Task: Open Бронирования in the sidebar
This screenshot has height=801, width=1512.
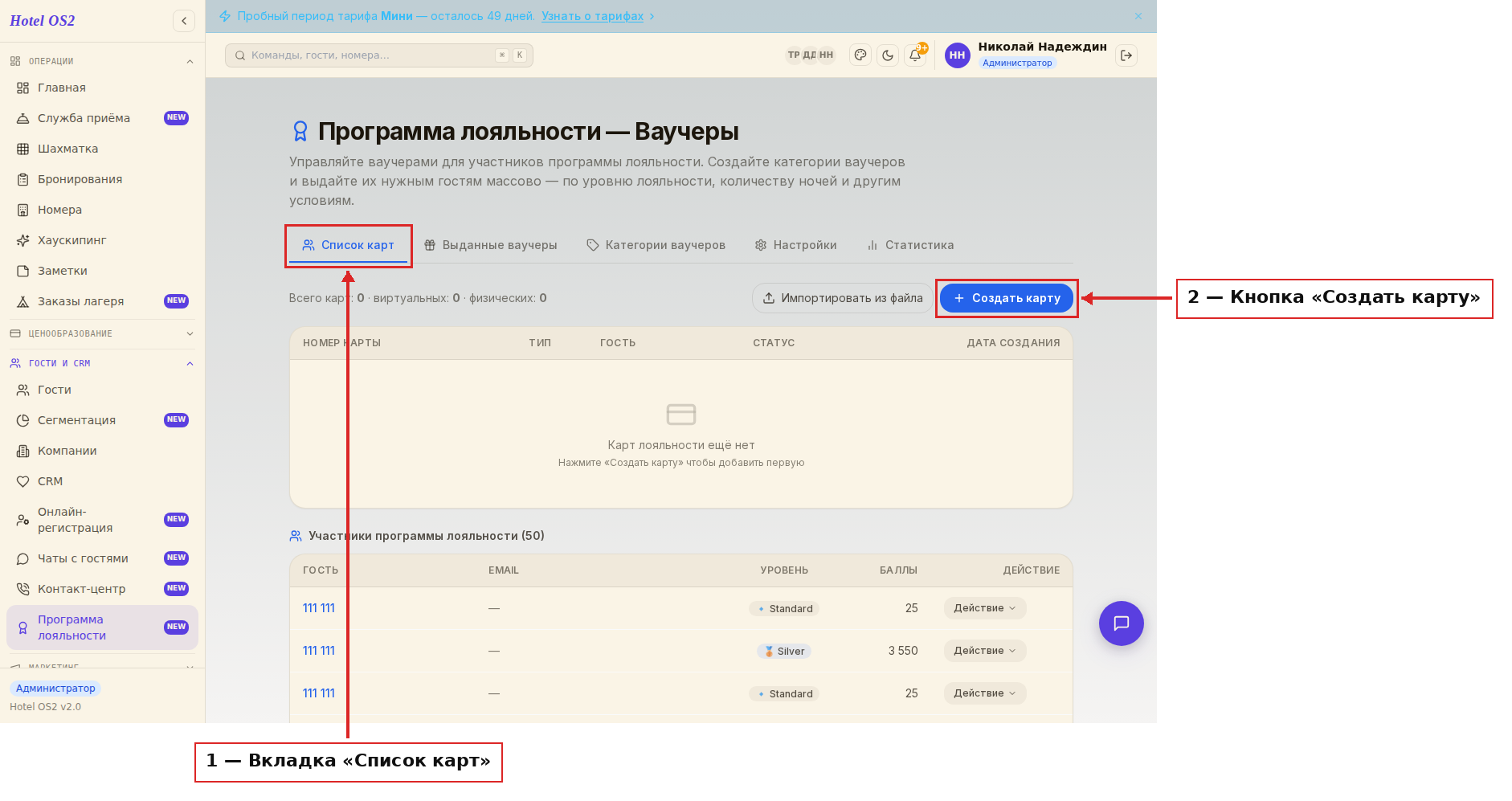Action: click(102, 179)
